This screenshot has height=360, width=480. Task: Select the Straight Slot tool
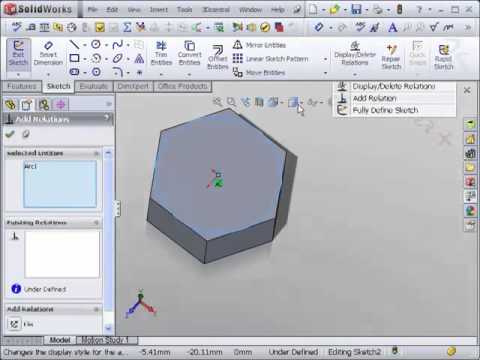coord(74,72)
